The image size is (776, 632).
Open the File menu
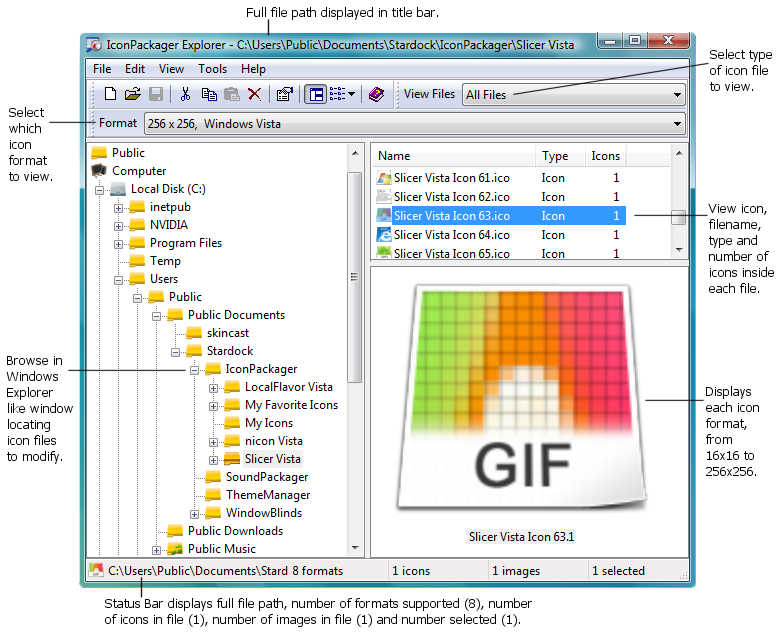[102, 69]
